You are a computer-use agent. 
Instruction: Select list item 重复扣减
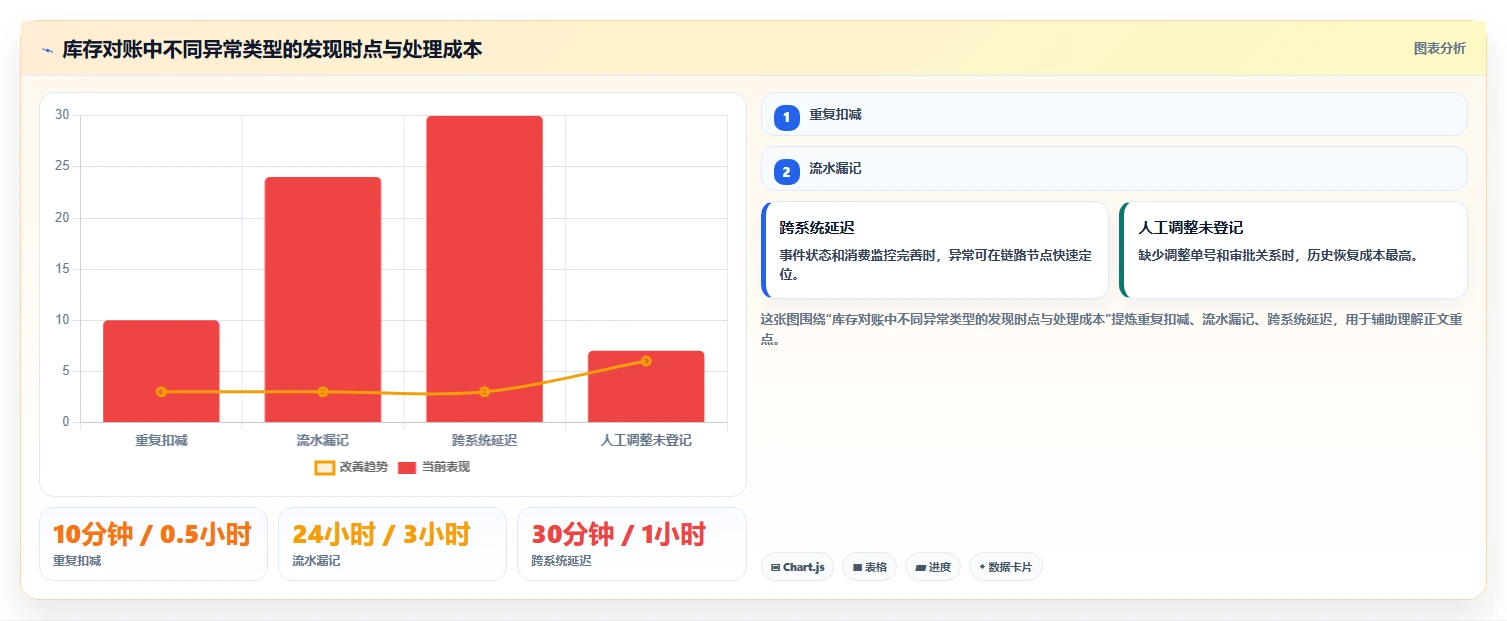[x=1114, y=114]
